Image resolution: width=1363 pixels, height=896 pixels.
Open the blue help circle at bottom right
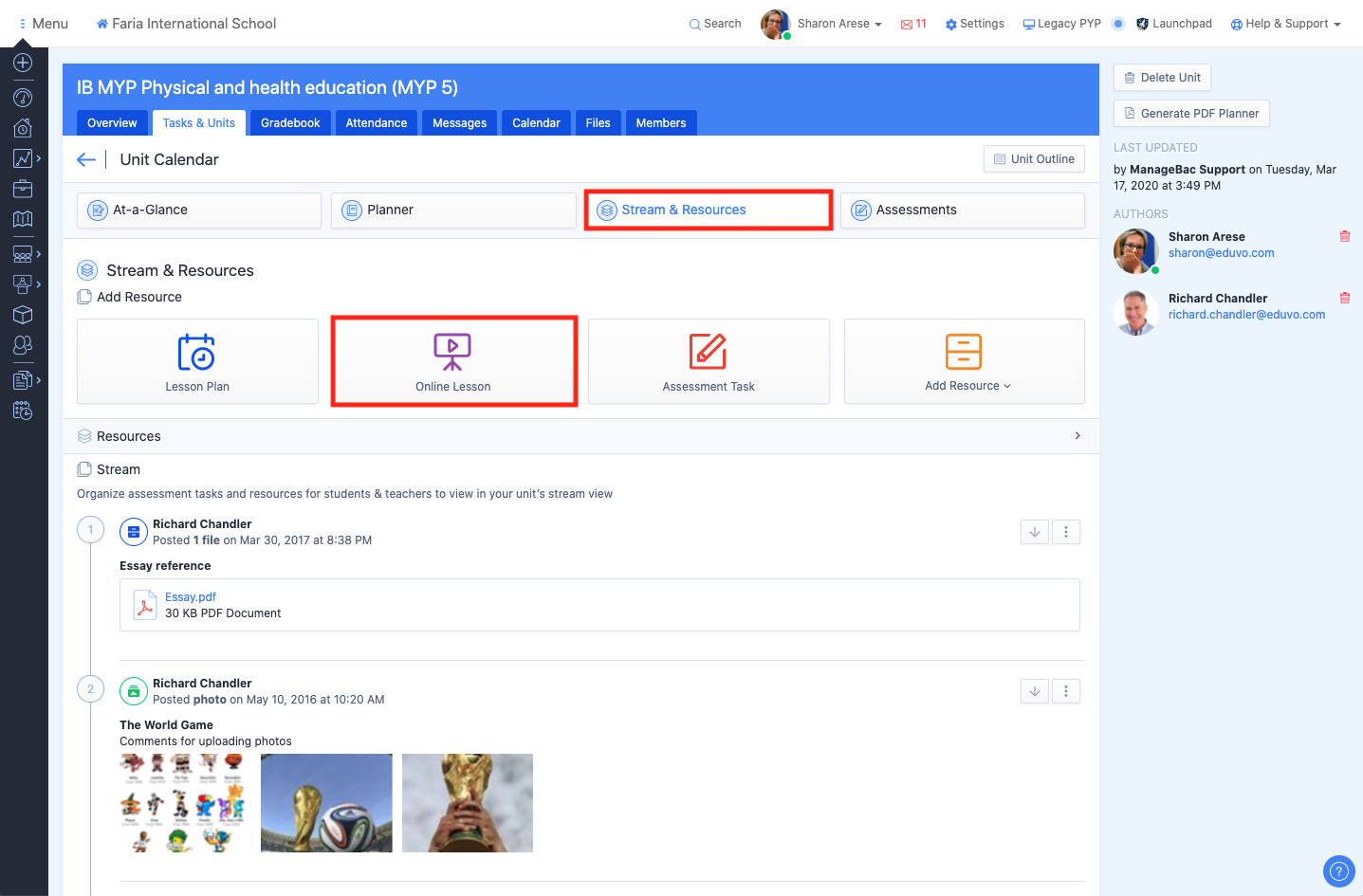pyautogui.click(x=1338, y=871)
